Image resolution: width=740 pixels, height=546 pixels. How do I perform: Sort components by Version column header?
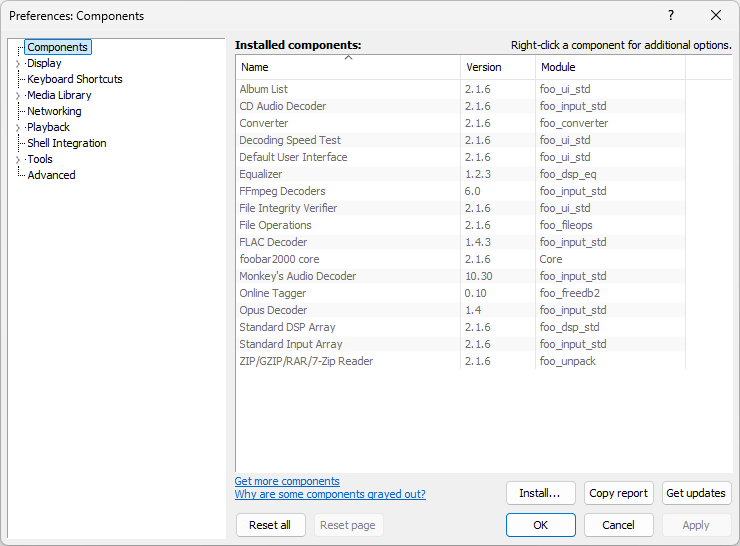[x=497, y=67]
